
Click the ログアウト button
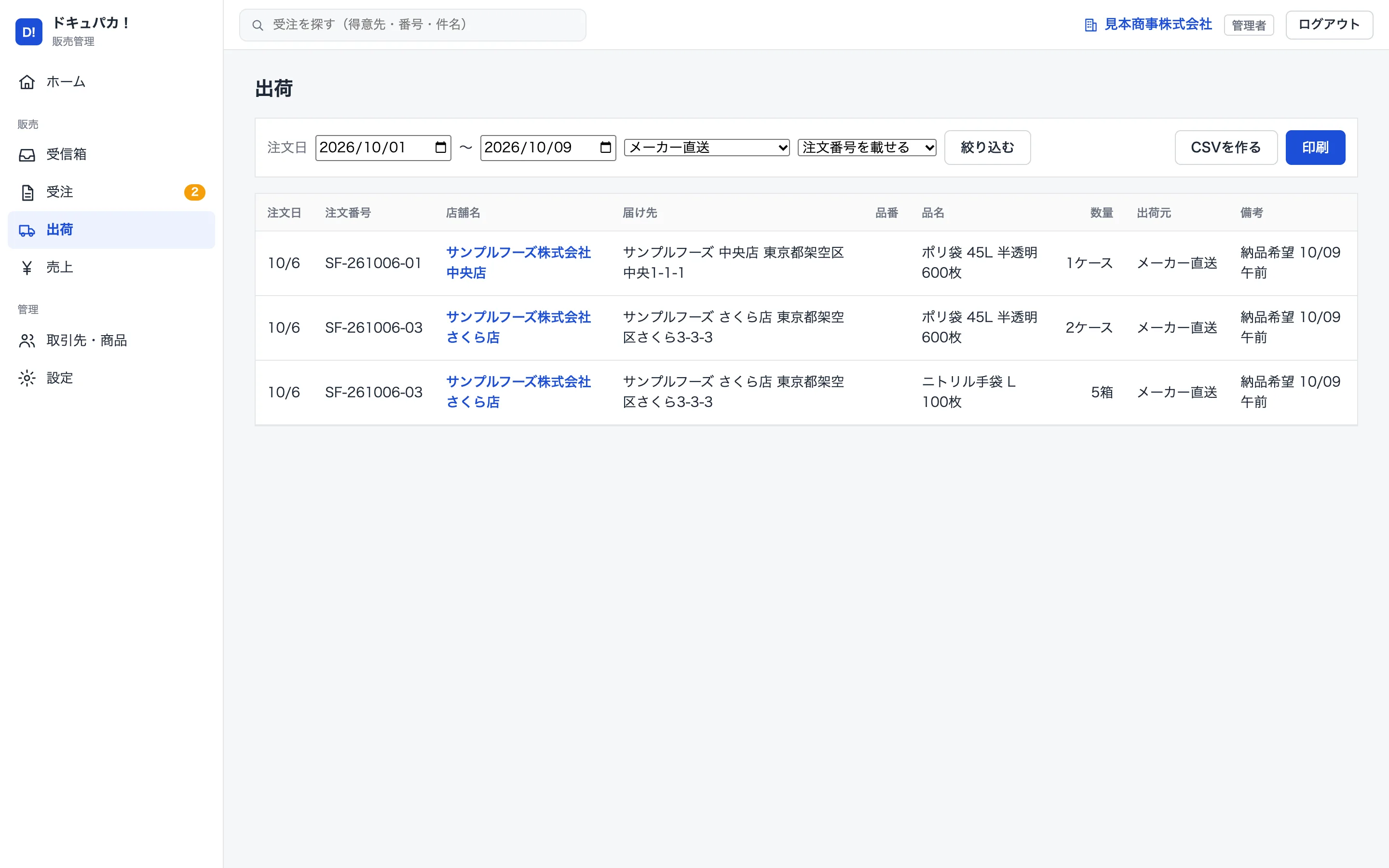[x=1329, y=25]
